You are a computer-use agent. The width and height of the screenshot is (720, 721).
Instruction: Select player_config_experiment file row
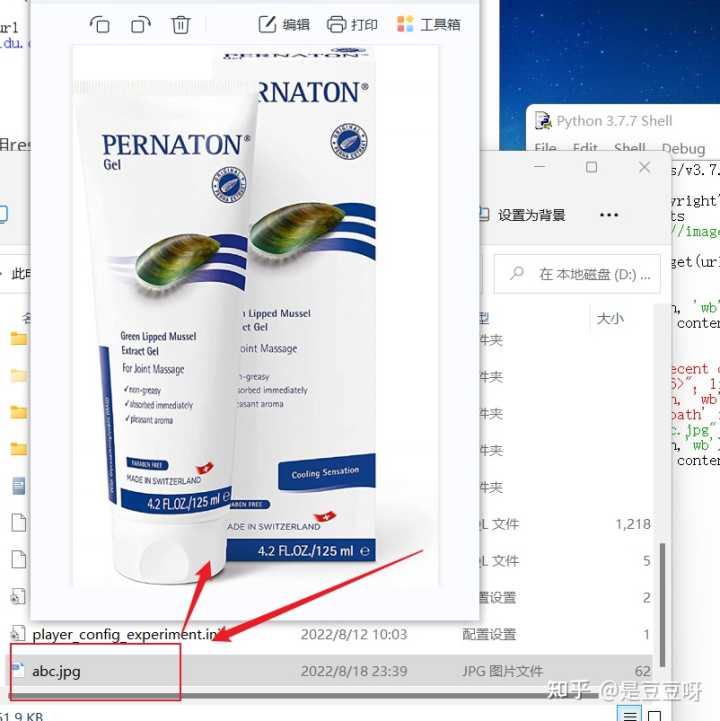[120, 634]
